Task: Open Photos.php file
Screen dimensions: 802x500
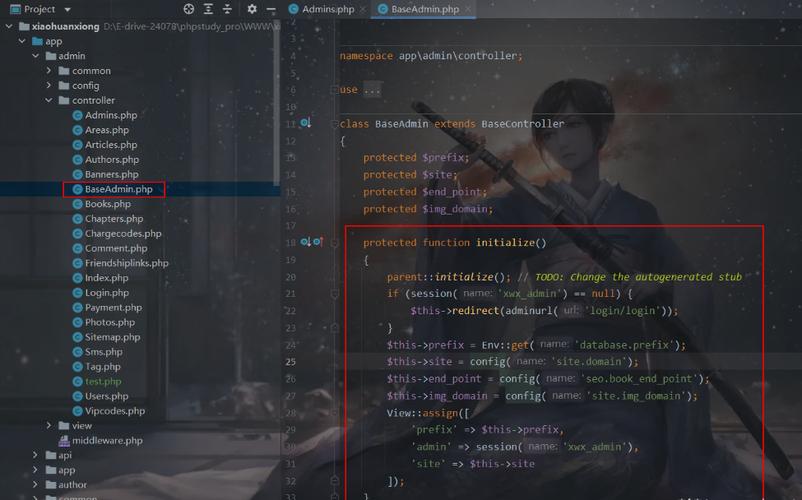Action: pos(109,323)
